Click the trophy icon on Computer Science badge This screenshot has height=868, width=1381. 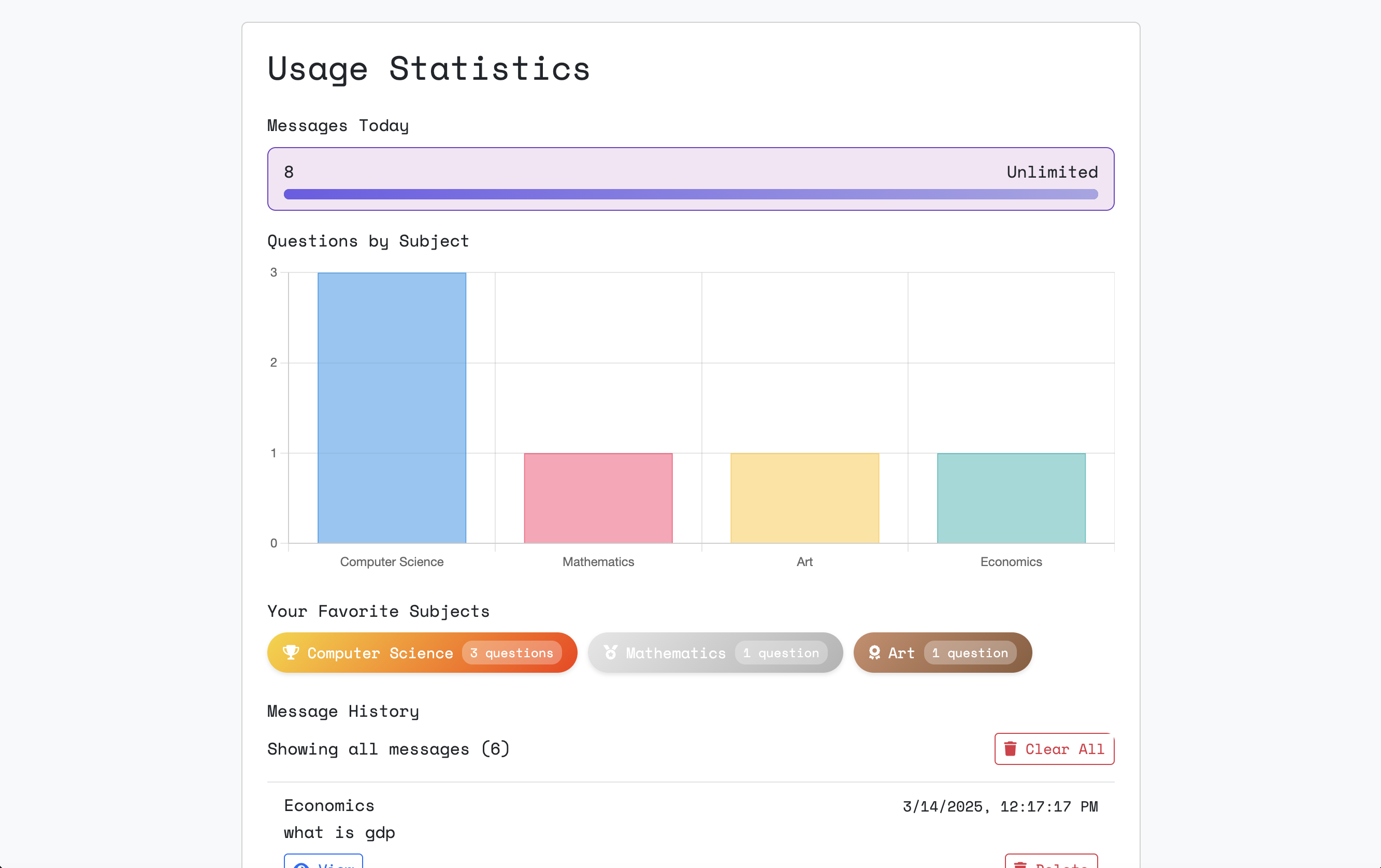[x=291, y=653]
